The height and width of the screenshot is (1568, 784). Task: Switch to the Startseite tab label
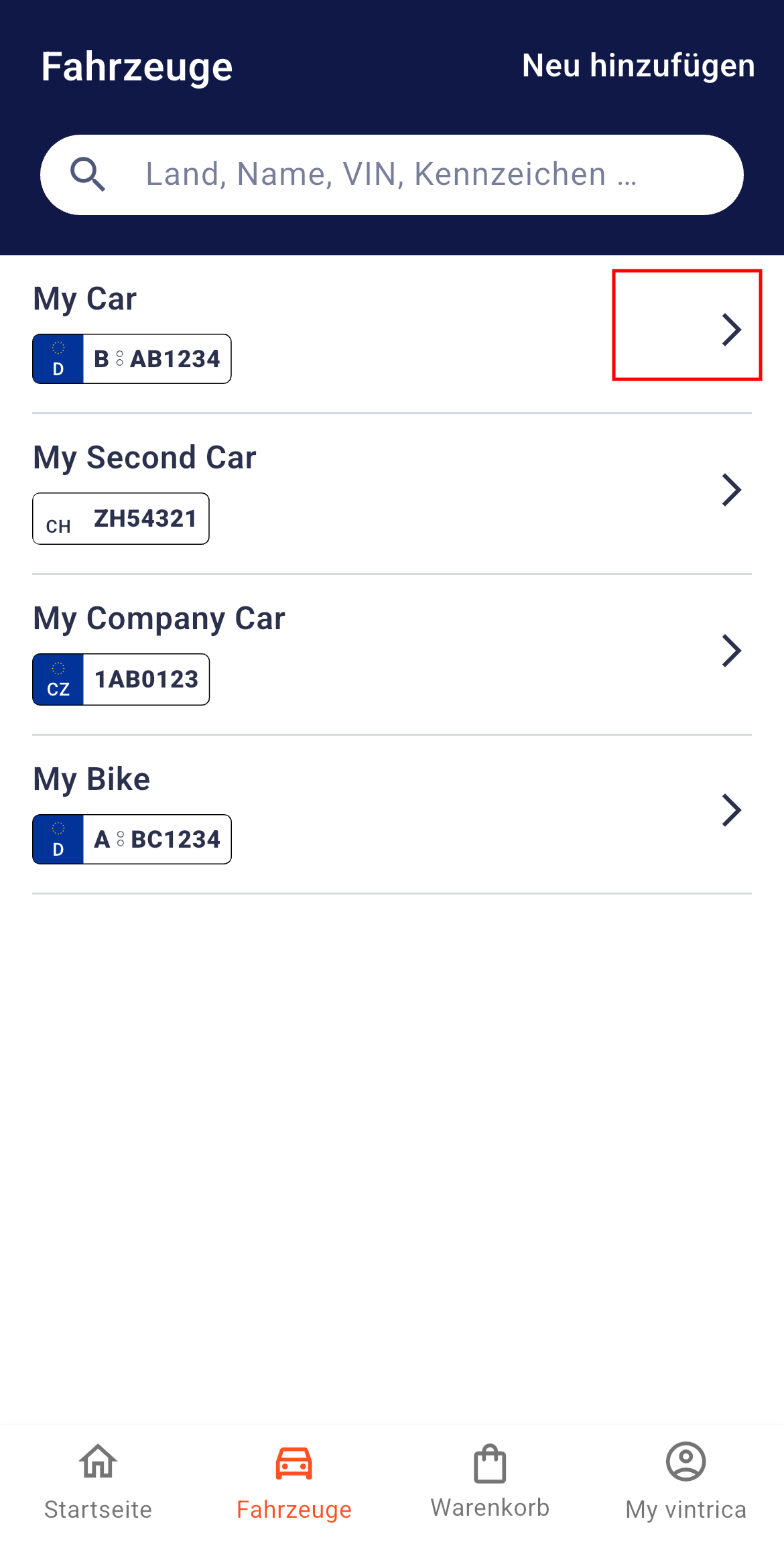[x=98, y=1510]
